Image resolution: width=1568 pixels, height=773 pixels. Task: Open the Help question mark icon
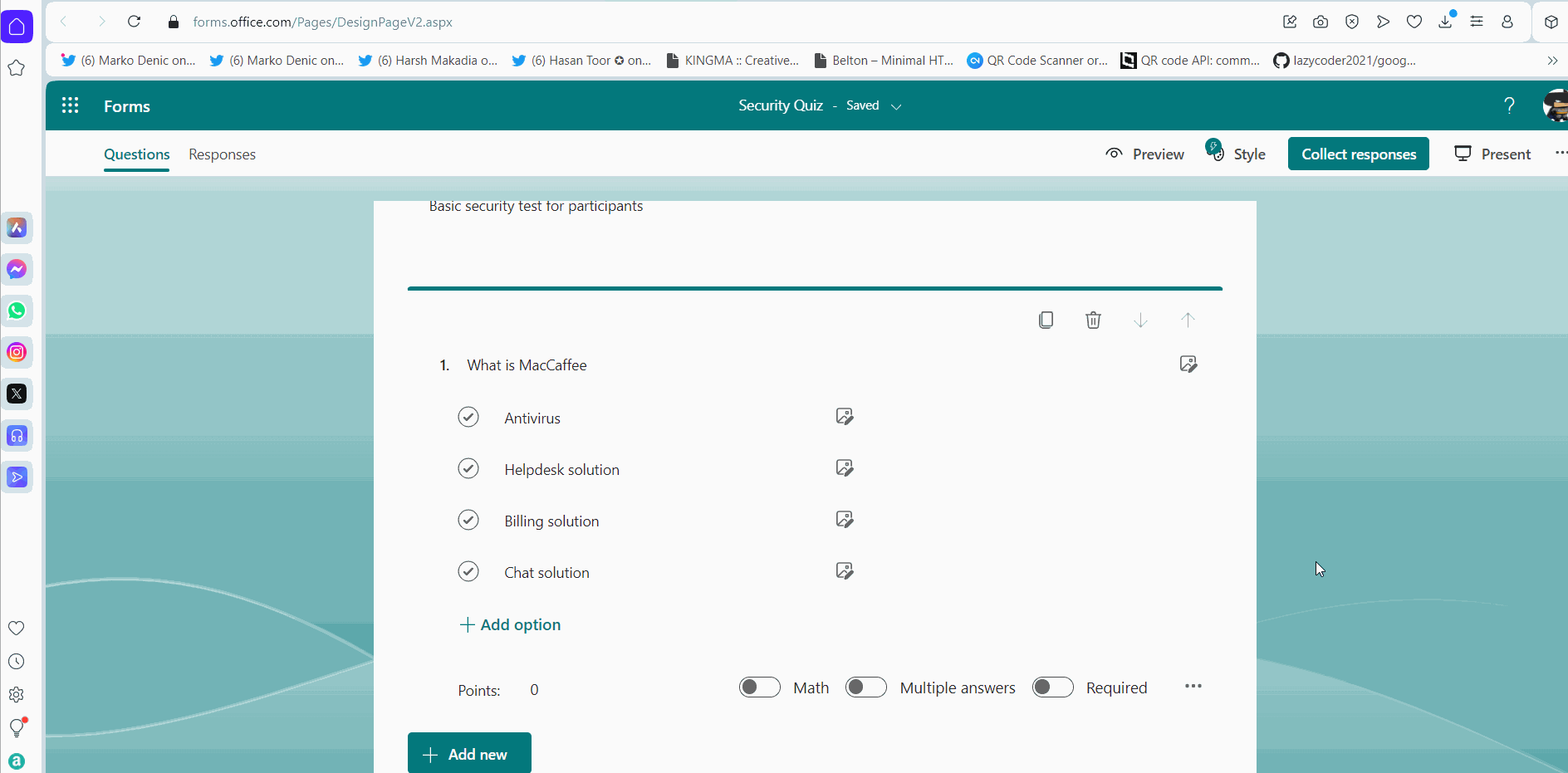(x=1509, y=105)
